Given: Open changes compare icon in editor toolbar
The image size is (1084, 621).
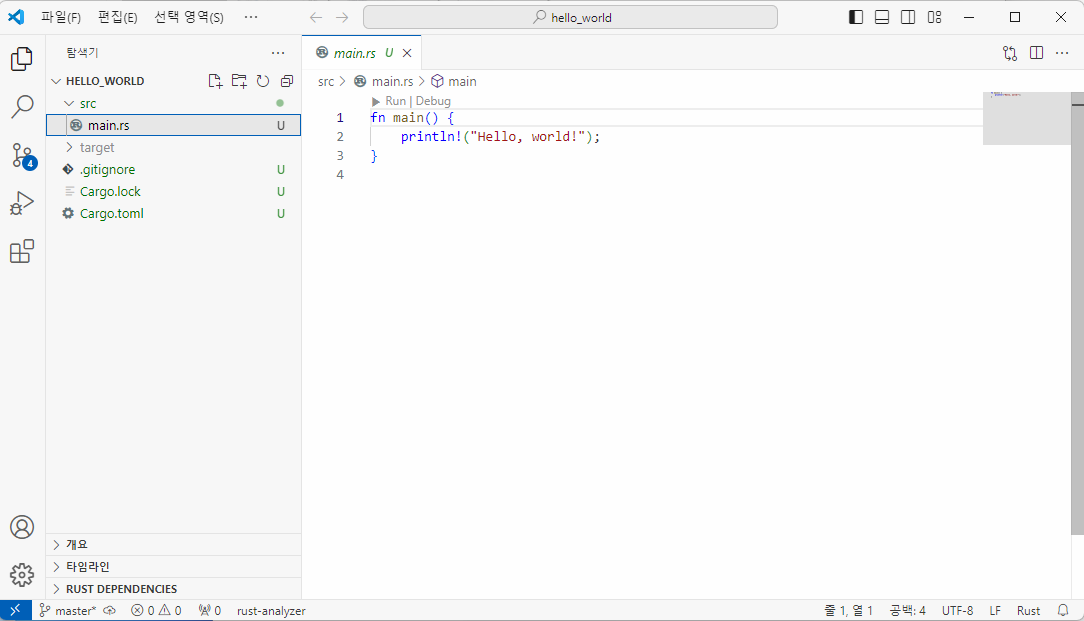Looking at the screenshot, I should 1010,53.
